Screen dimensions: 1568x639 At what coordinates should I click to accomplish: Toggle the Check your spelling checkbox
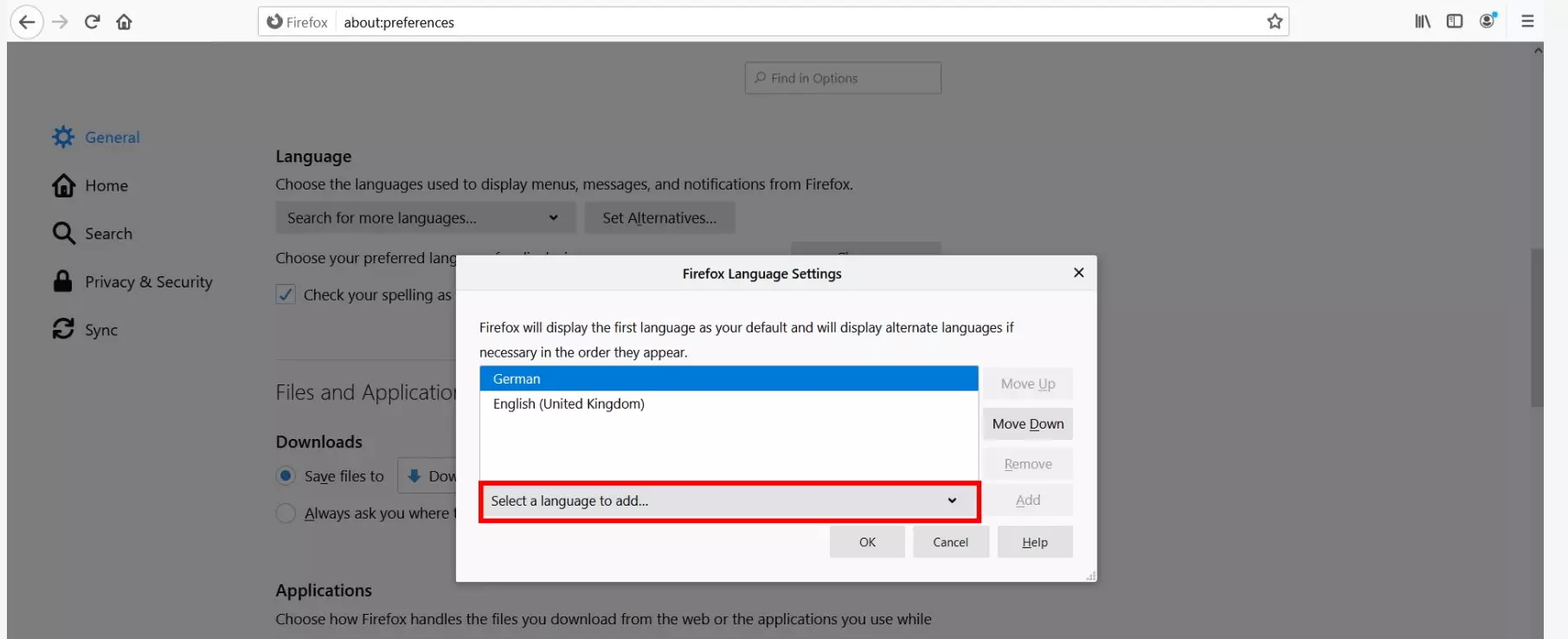[286, 294]
